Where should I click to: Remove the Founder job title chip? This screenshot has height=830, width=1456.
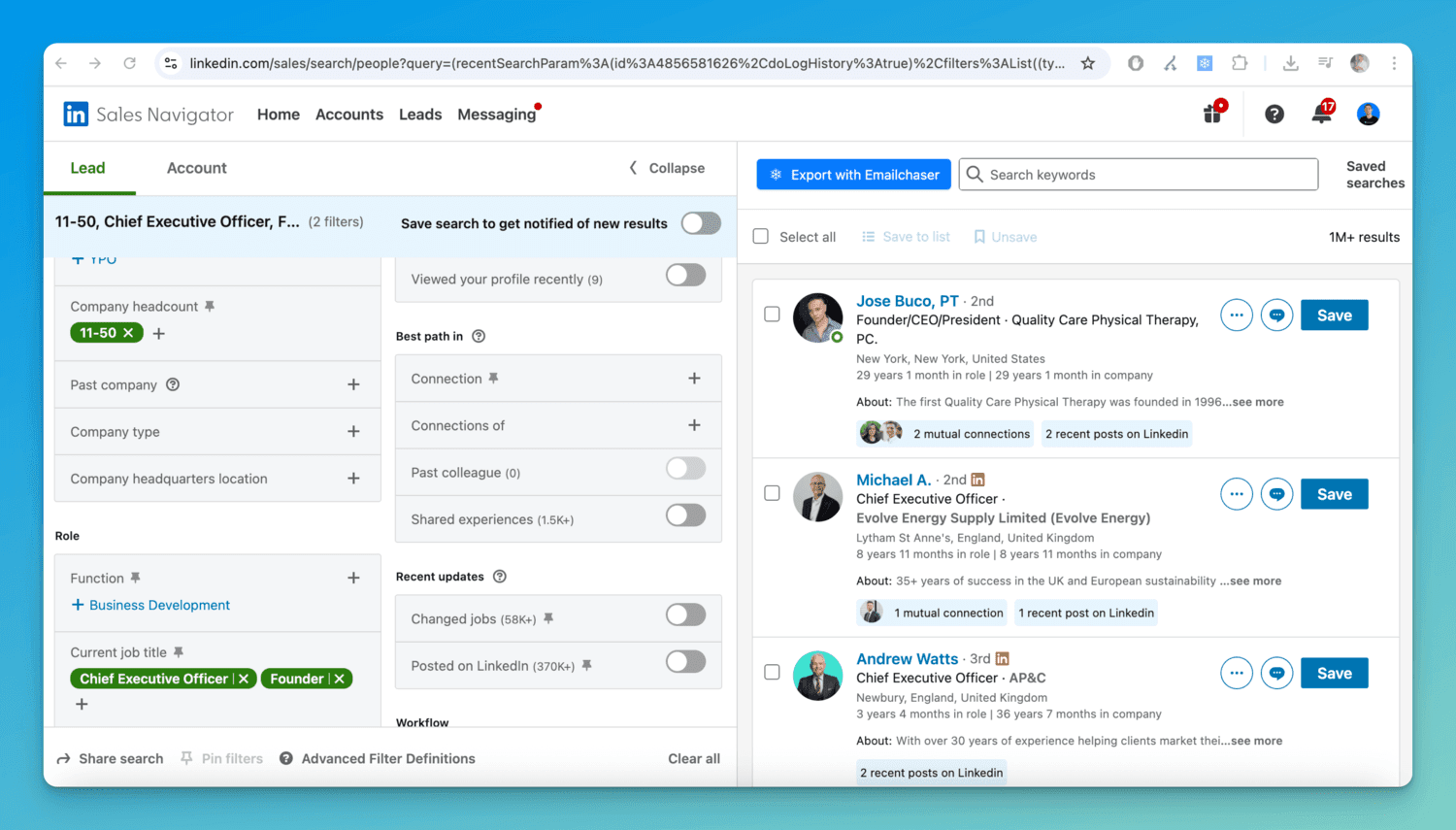click(340, 679)
